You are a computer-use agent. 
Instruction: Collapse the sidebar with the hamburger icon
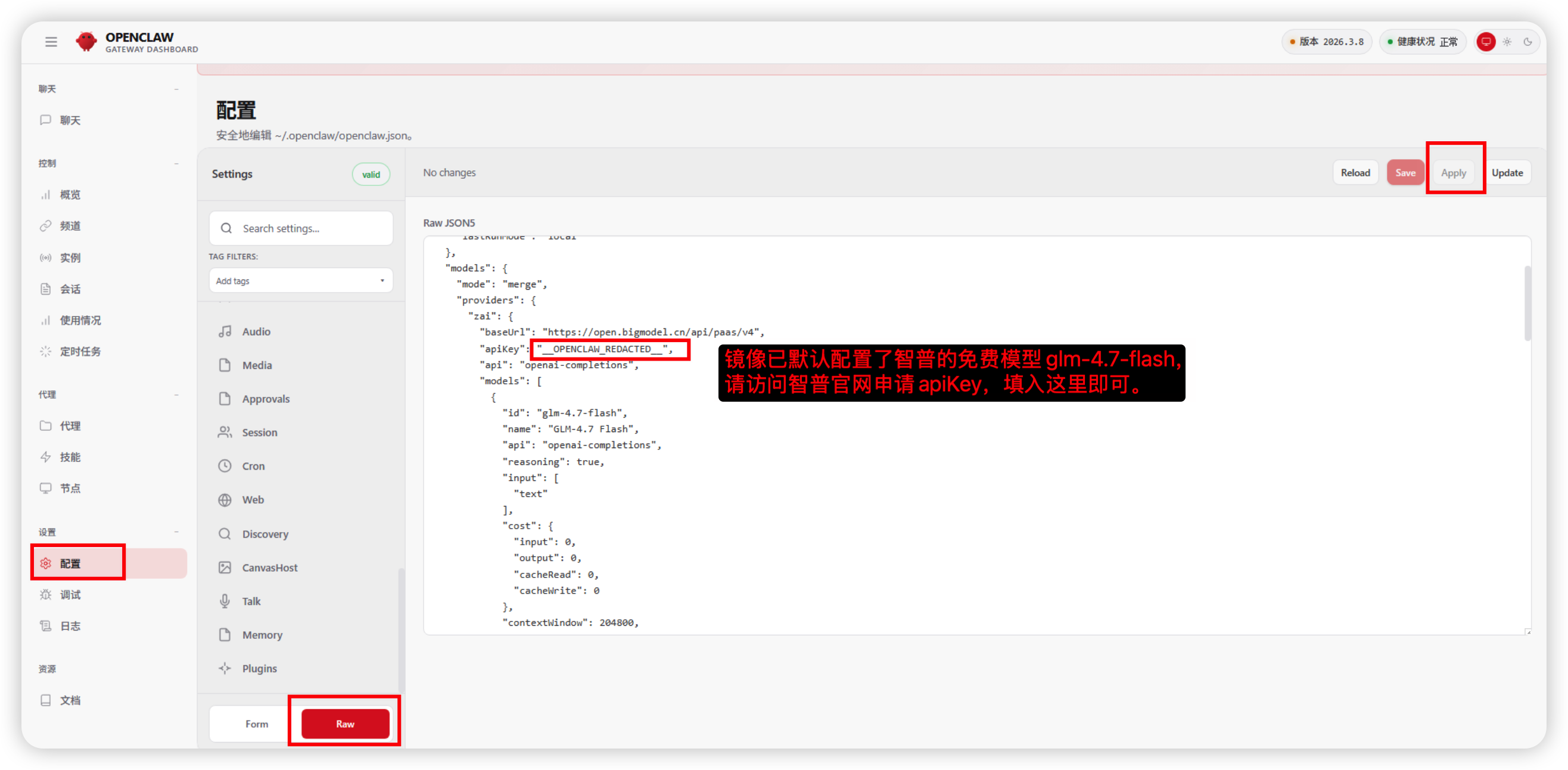51,41
